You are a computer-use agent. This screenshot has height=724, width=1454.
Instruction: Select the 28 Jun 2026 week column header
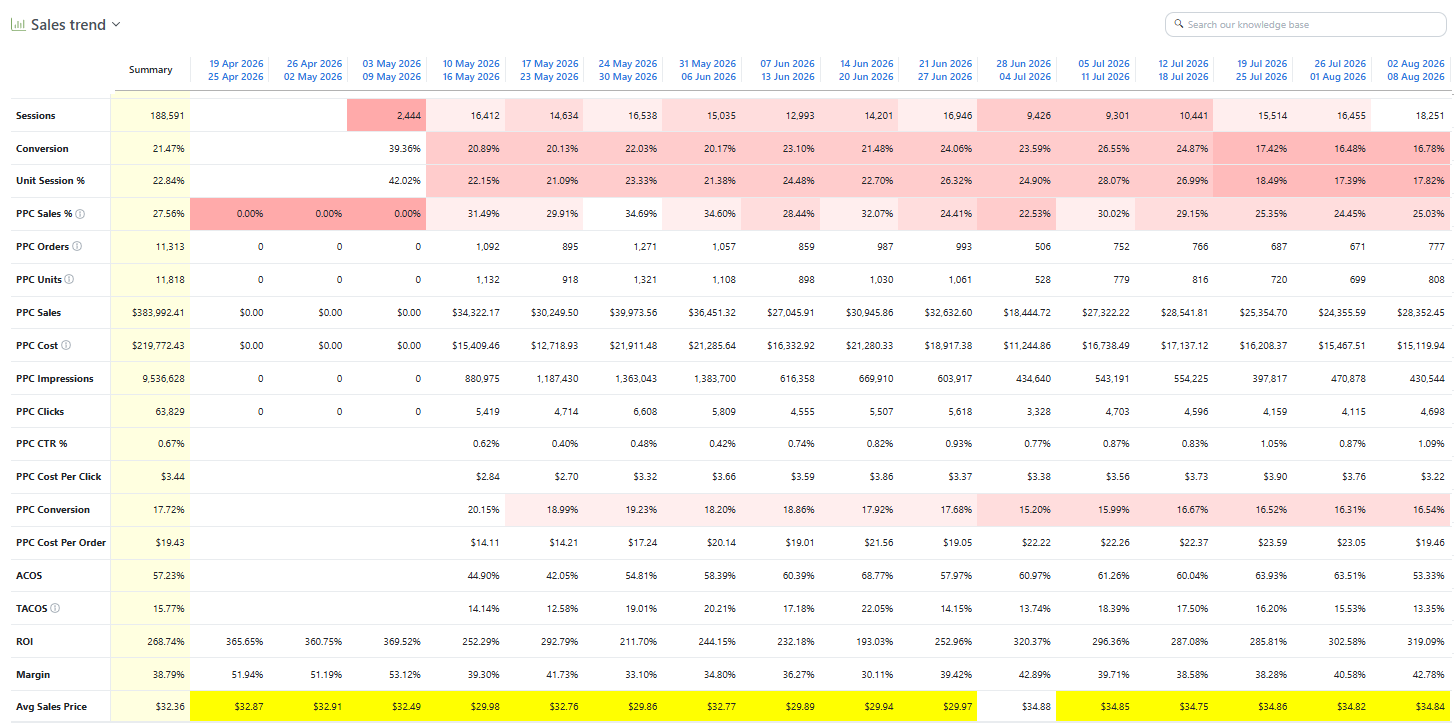coord(1023,70)
